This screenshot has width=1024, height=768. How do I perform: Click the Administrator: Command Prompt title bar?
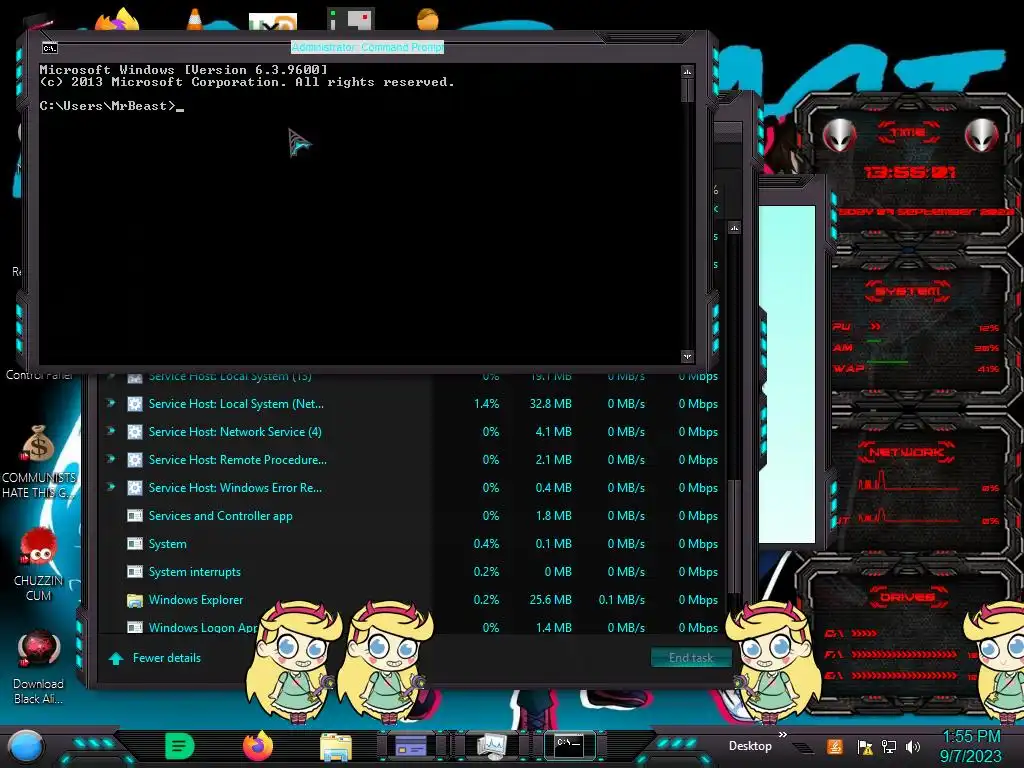coord(367,47)
